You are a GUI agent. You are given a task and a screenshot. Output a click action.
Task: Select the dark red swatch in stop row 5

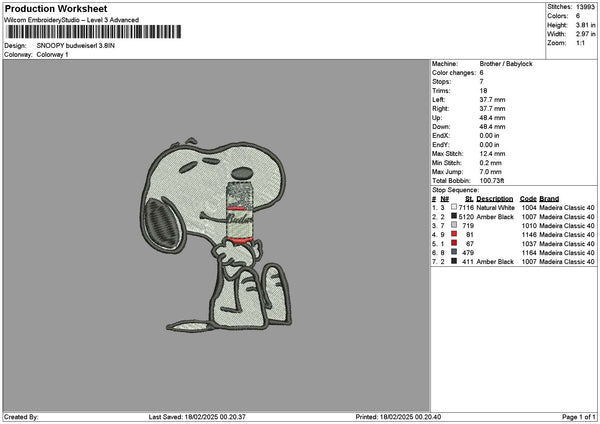[x=454, y=243]
